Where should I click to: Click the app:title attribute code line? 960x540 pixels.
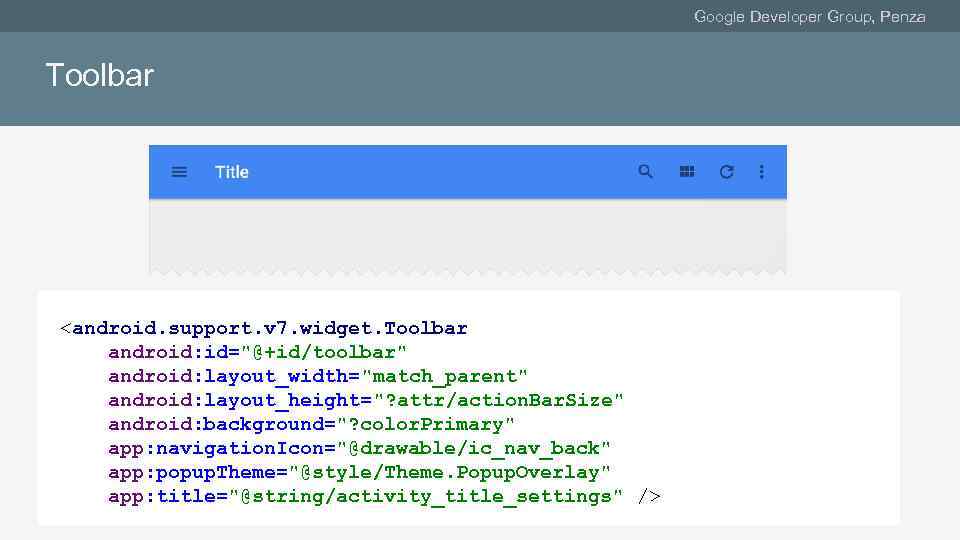(x=366, y=496)
